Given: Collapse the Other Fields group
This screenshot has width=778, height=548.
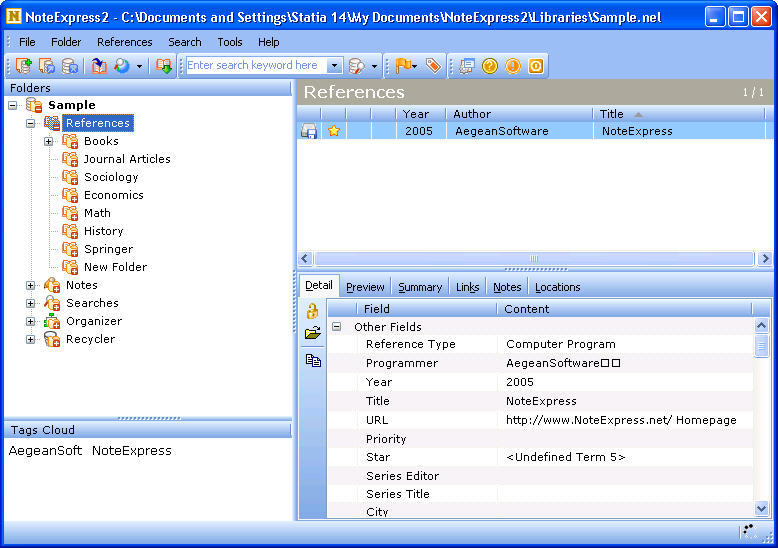Looking at the screenshot, I should coord(337,327).
